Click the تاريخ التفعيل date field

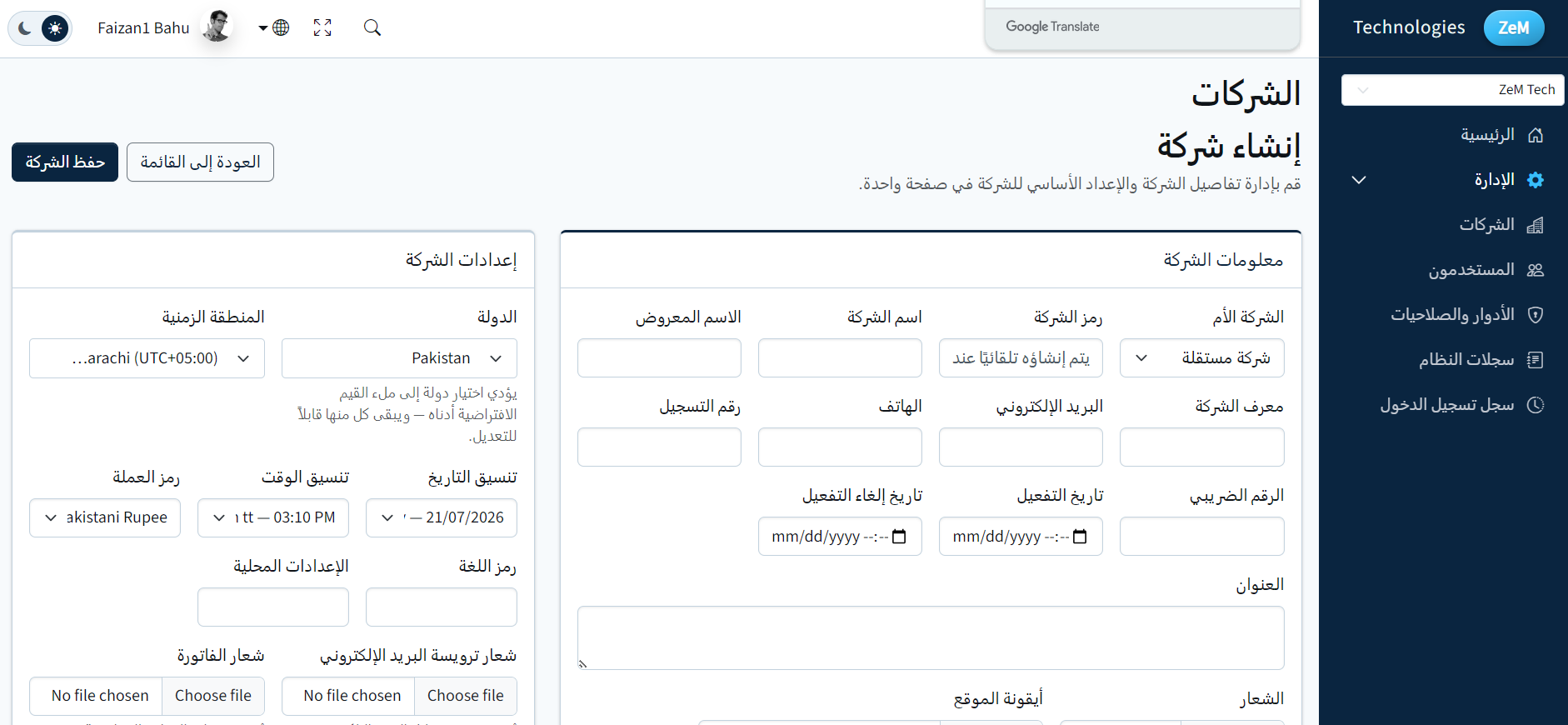[x=1021, y=537]
